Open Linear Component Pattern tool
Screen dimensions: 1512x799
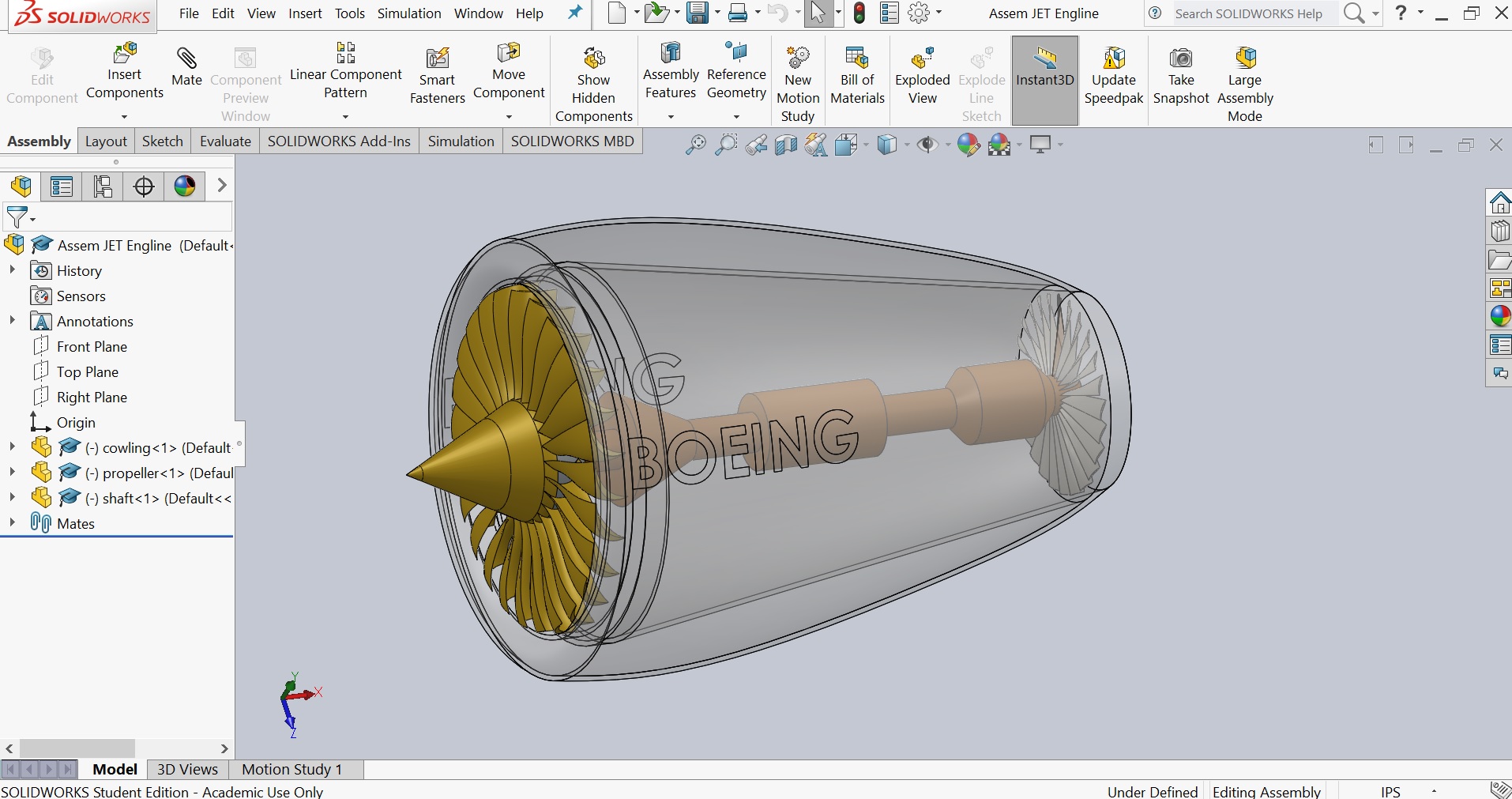click(x=345, y=72)
